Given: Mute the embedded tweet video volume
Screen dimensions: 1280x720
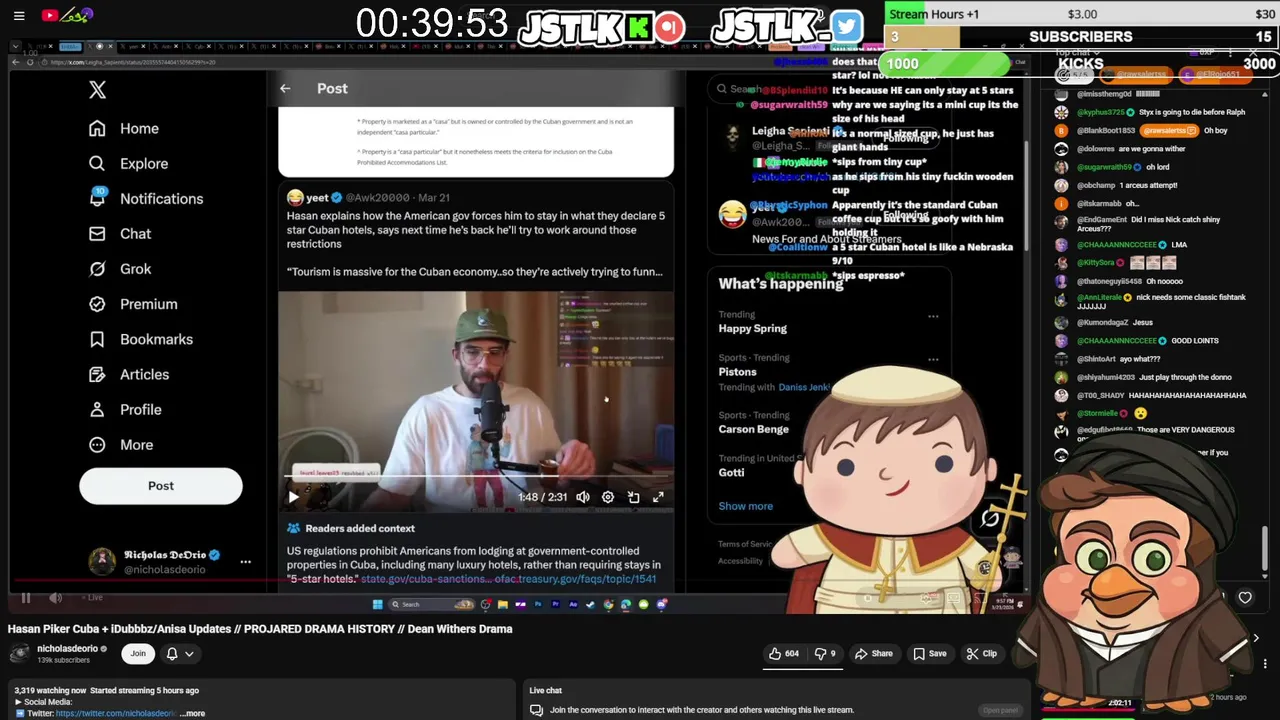Looking at the screenshot, I should 583,497.
